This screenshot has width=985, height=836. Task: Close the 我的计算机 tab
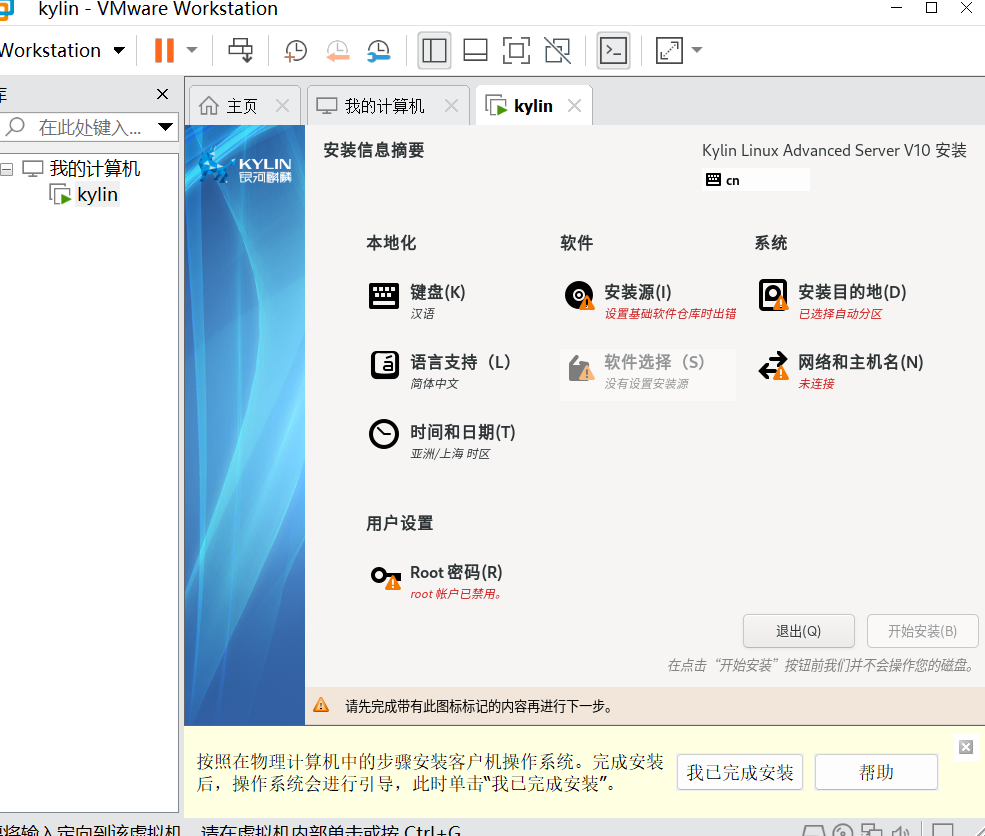coord(451,106)
